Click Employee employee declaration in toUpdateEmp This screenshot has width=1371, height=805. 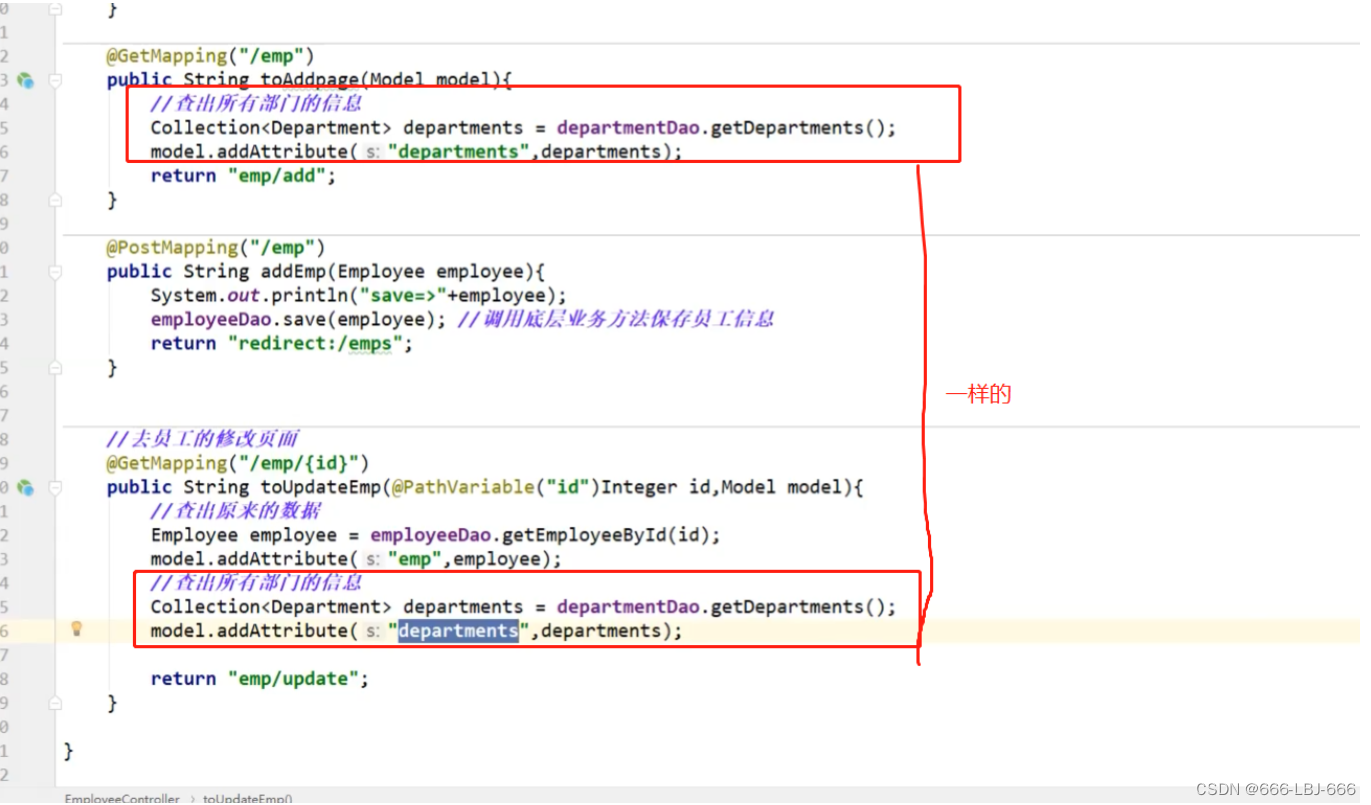pos(244,535)
